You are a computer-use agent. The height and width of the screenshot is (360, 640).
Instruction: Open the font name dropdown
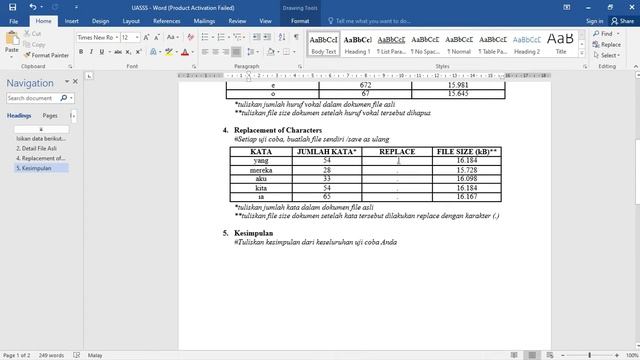coord(117,38)
